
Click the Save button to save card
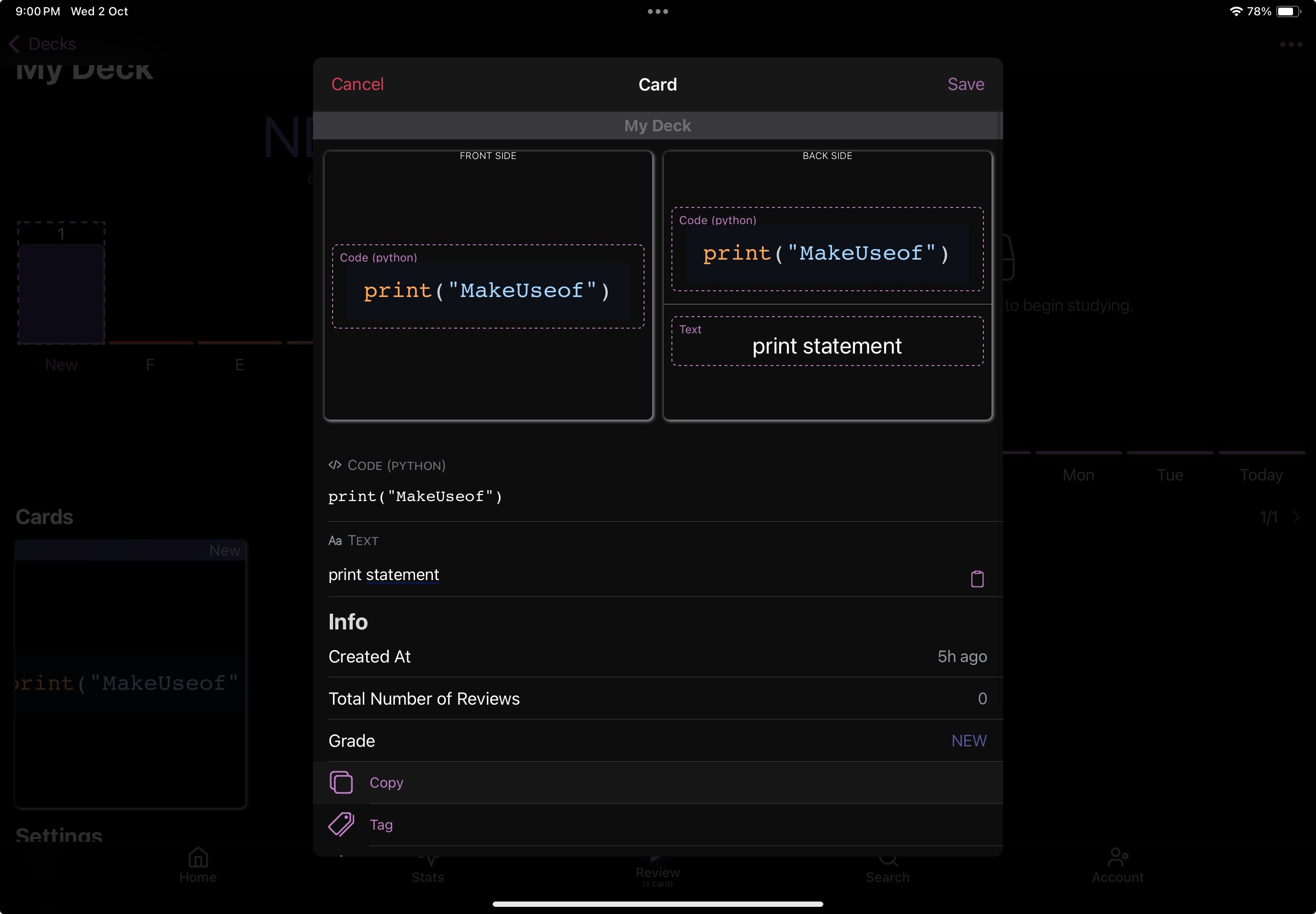[966, 84]
